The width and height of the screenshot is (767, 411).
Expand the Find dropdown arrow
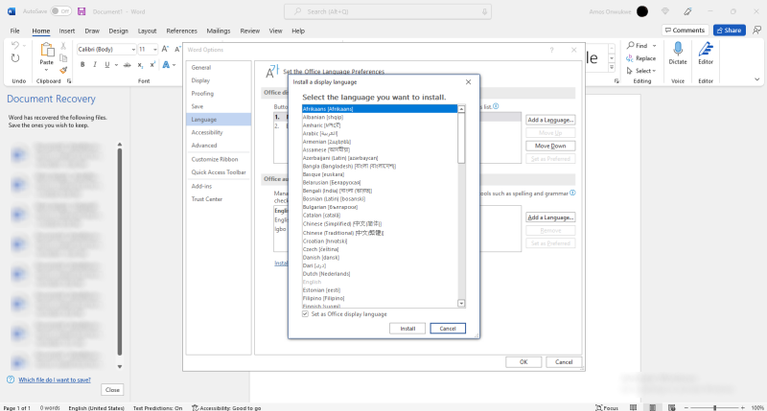click(654, 46)
